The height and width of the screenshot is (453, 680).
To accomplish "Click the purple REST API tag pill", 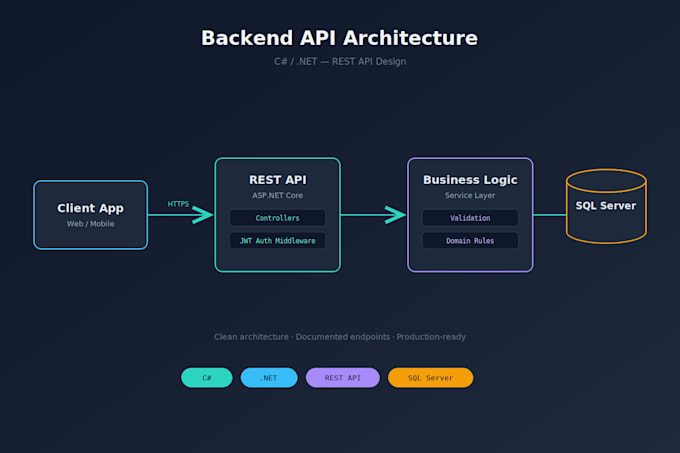I will (x=343, y=378).
